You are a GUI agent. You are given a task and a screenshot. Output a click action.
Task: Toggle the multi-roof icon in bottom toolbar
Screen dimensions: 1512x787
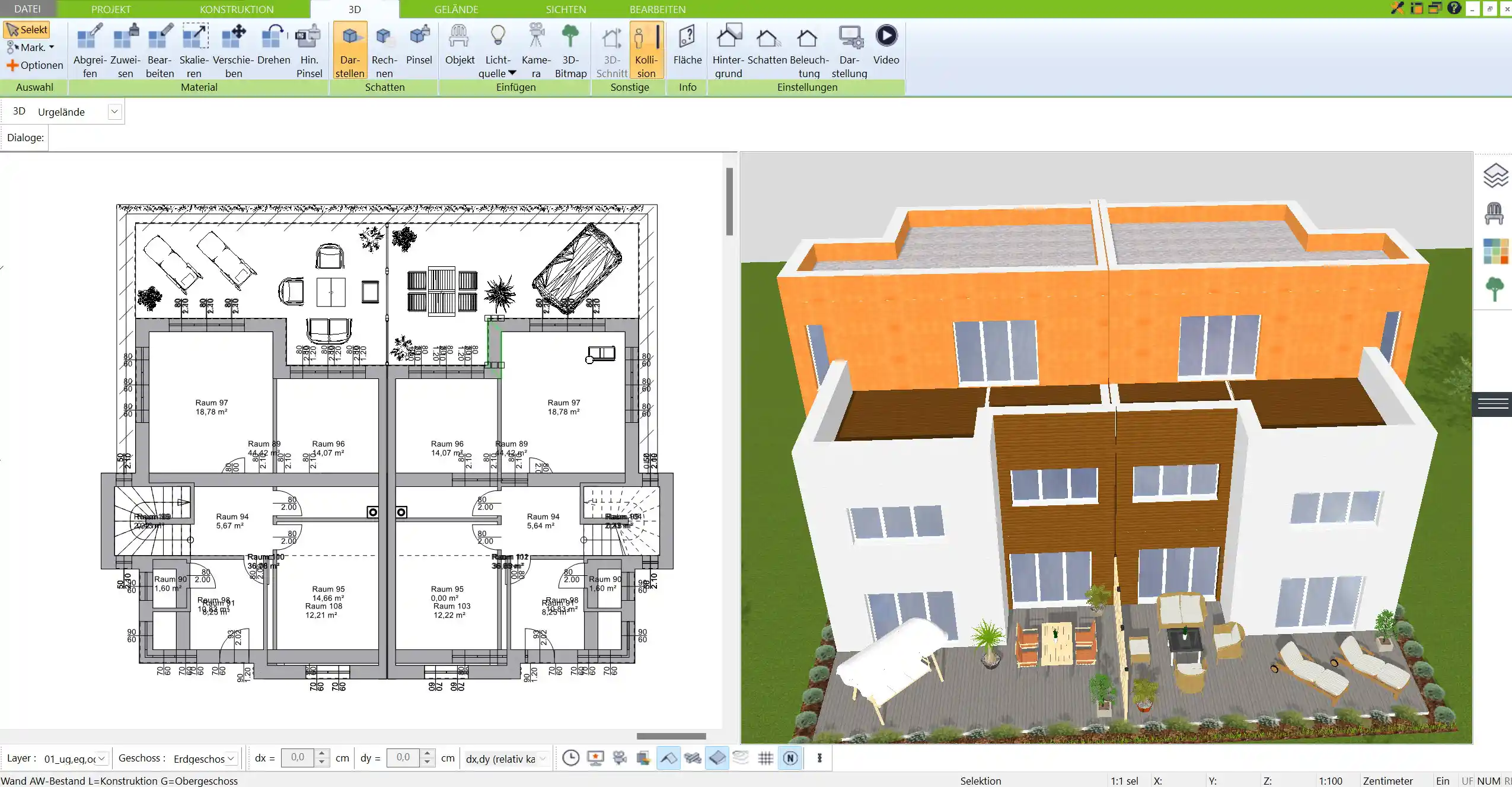pos(693,758)
